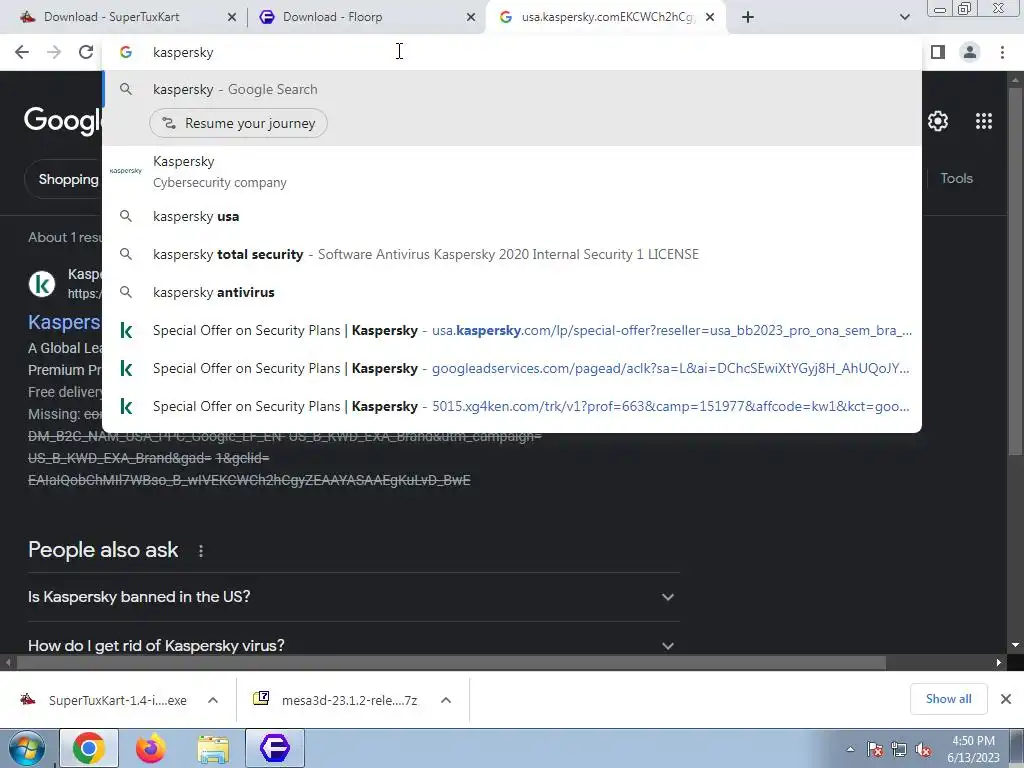Click the vertical scrollbar down arrow
The image size is (1024, 768).
coord(1016,645)
